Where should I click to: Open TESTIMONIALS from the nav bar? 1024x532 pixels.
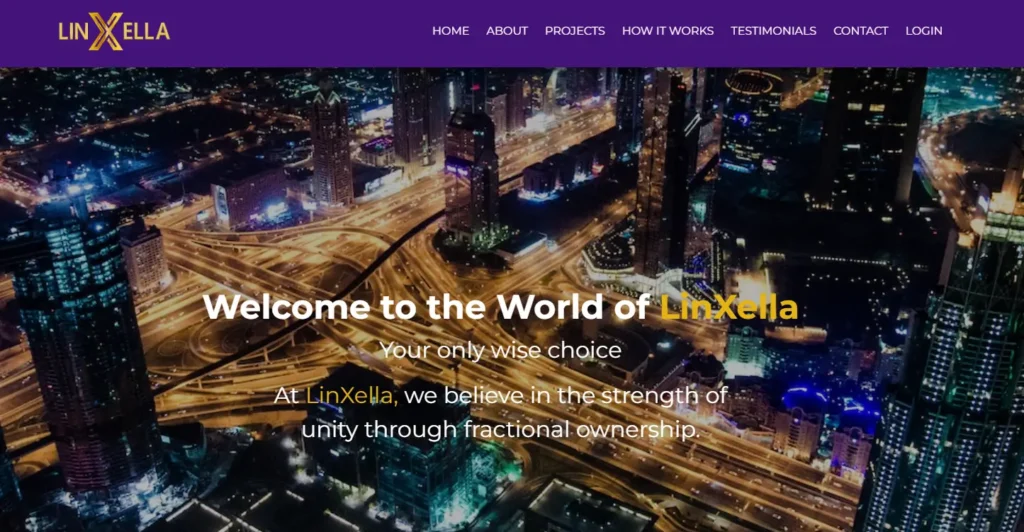[773, 31]
